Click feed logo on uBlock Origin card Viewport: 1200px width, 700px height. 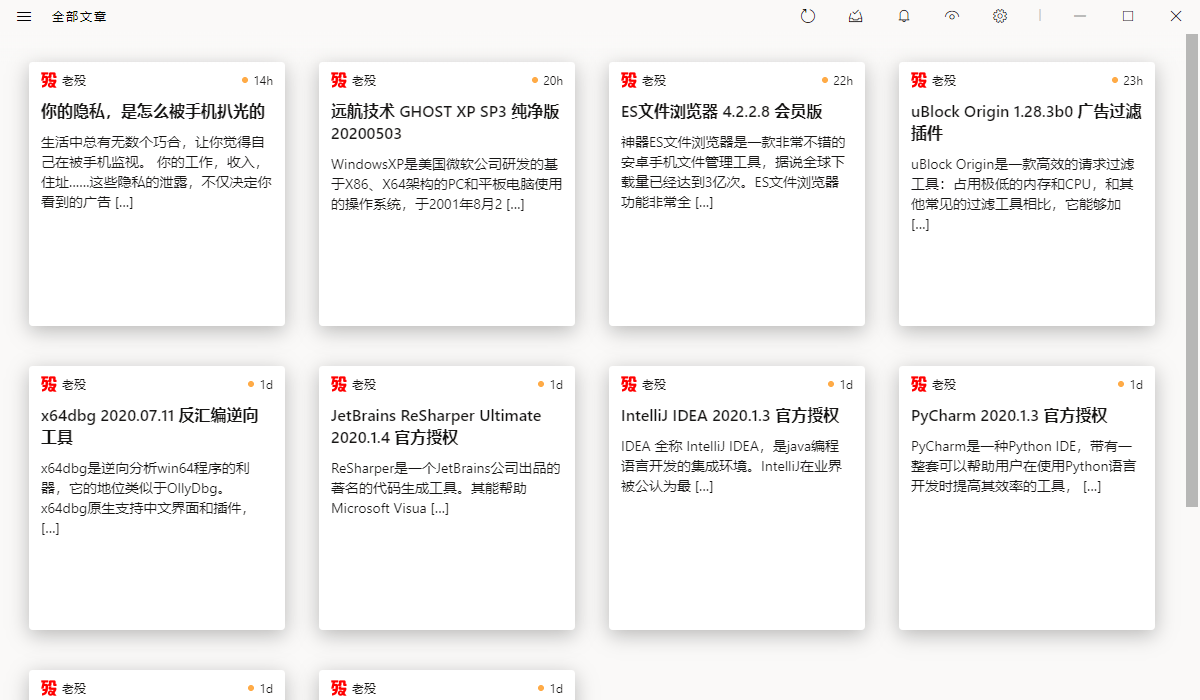[919, 80]
